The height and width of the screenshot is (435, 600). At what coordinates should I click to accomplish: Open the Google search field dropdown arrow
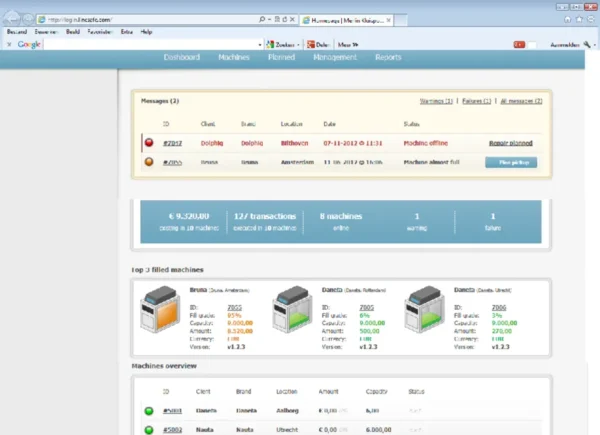point(260,45)
